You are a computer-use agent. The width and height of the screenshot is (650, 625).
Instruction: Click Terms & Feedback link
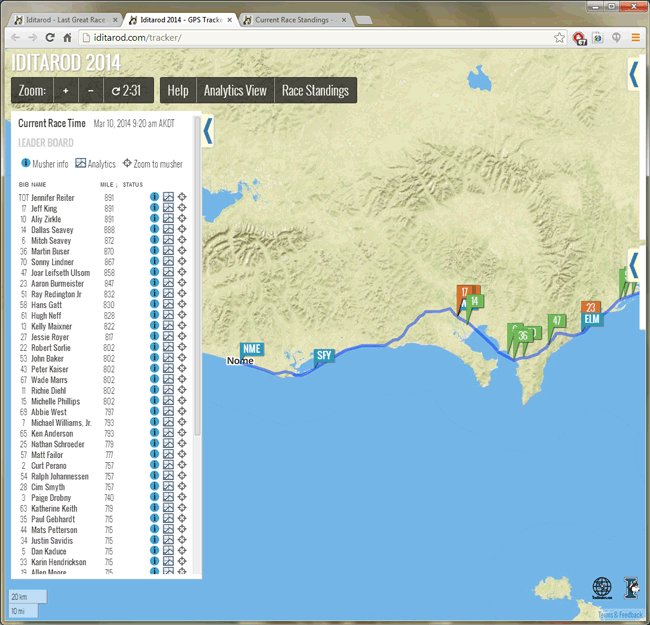pyautogui.click(x=621, y=615)
